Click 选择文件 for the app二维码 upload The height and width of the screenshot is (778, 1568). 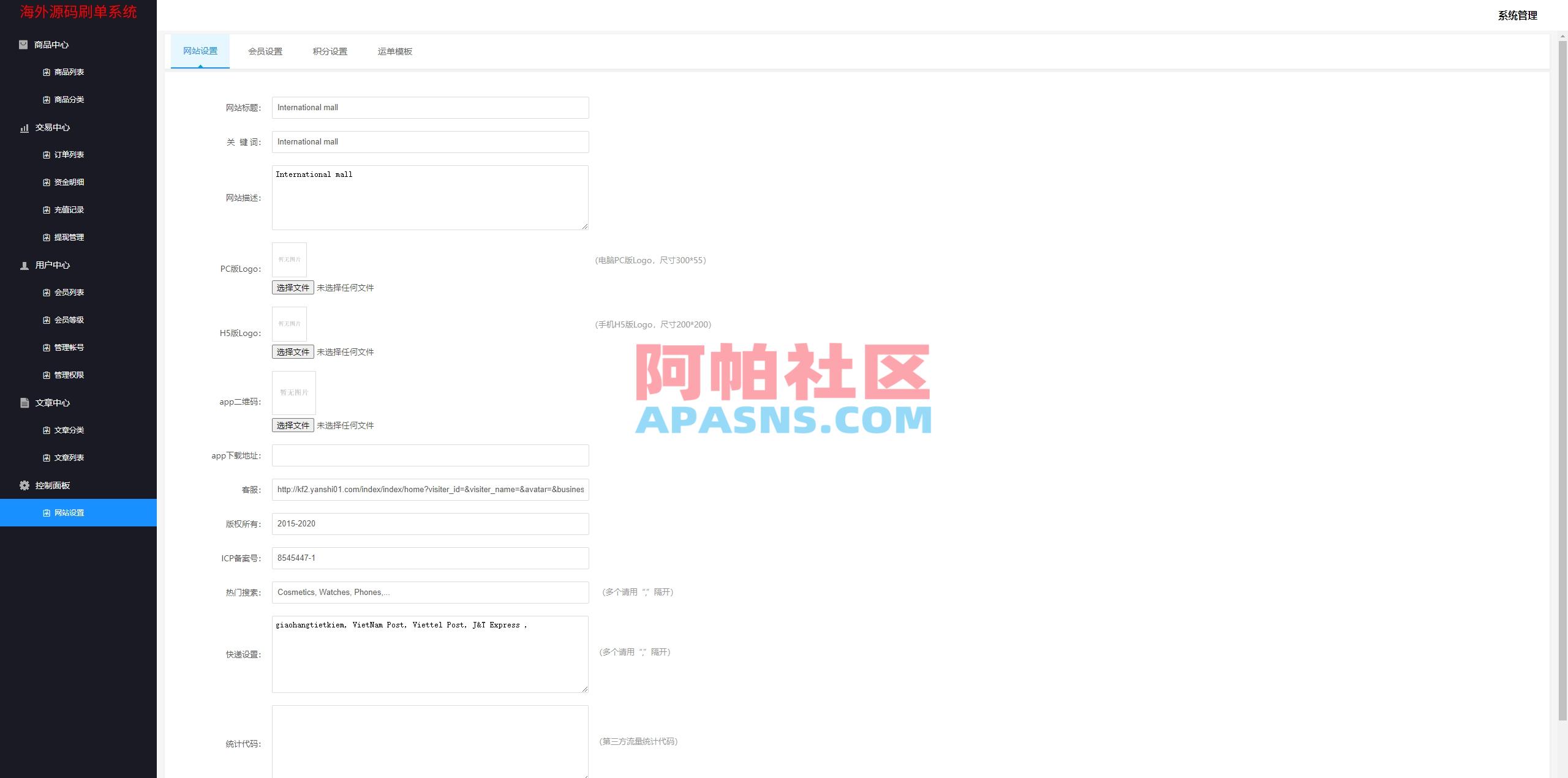pyautogui.click(x=292, y=425)
